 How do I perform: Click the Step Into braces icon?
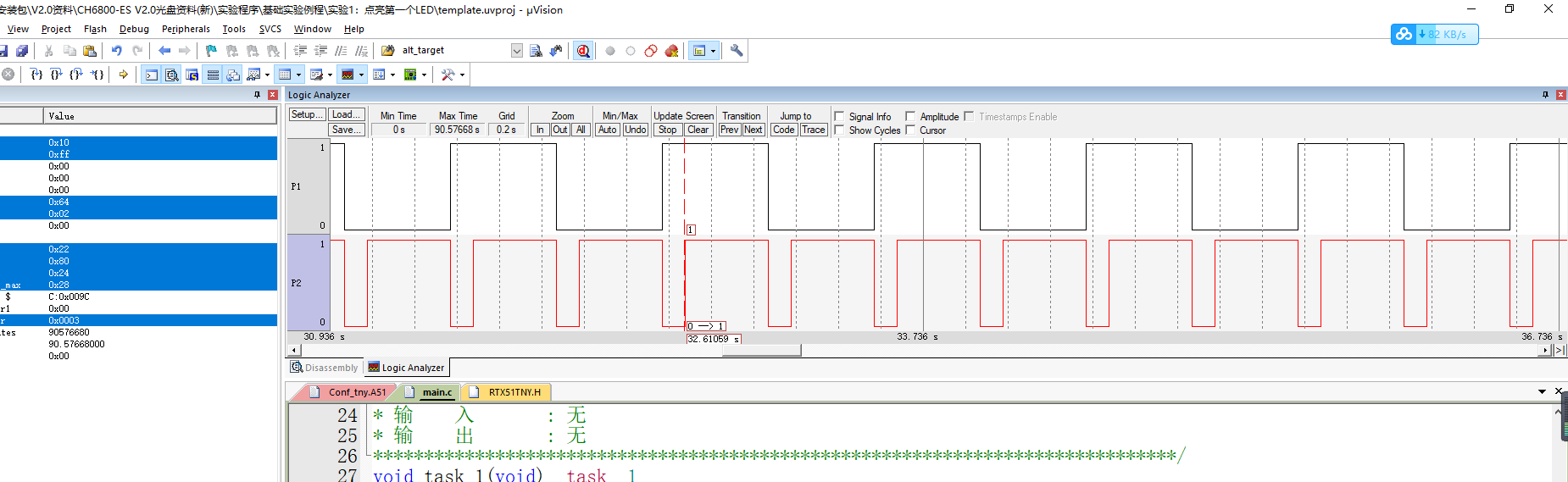[36, 75]
